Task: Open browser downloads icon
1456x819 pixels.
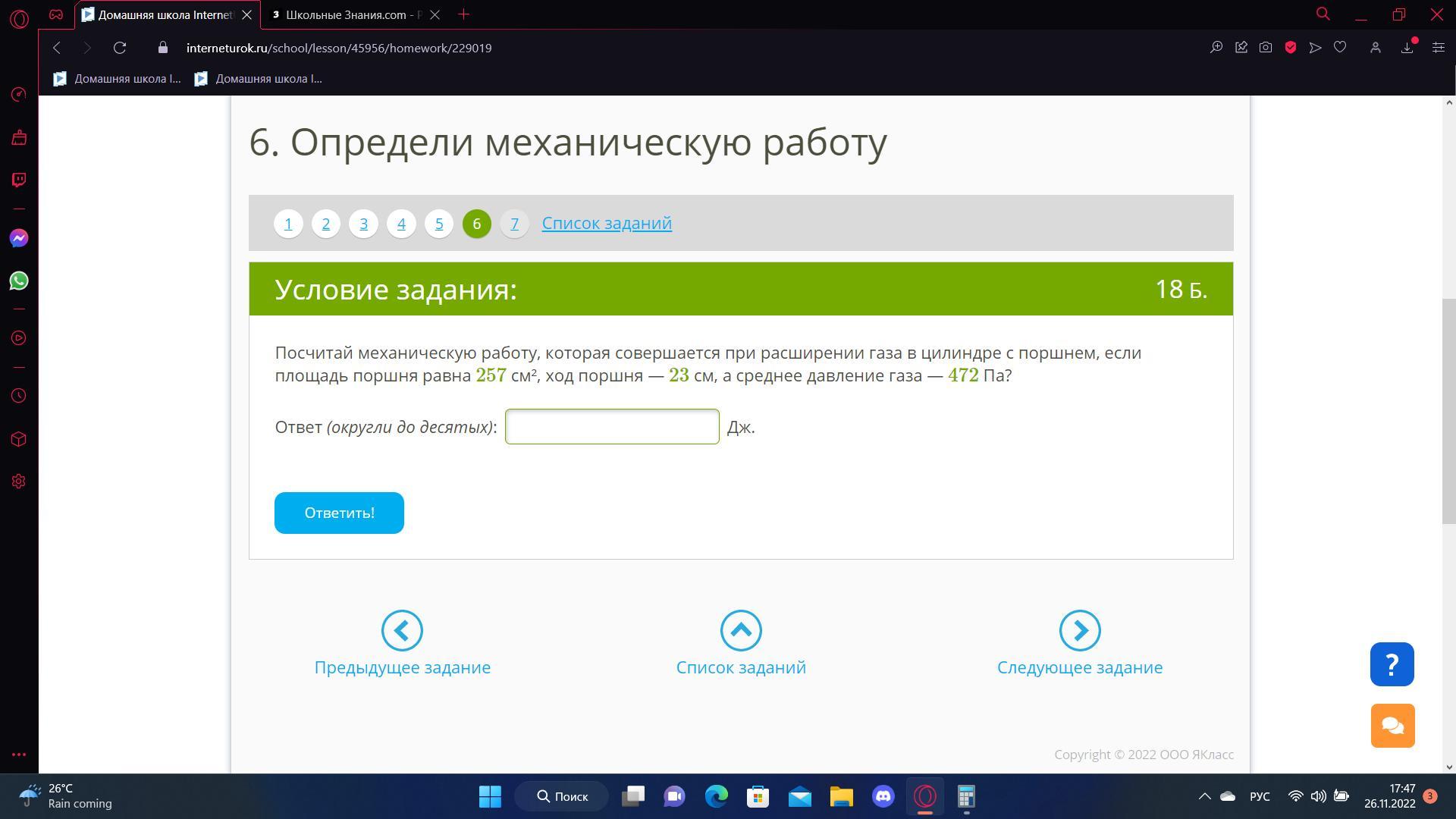Action: coord(1407,48)
